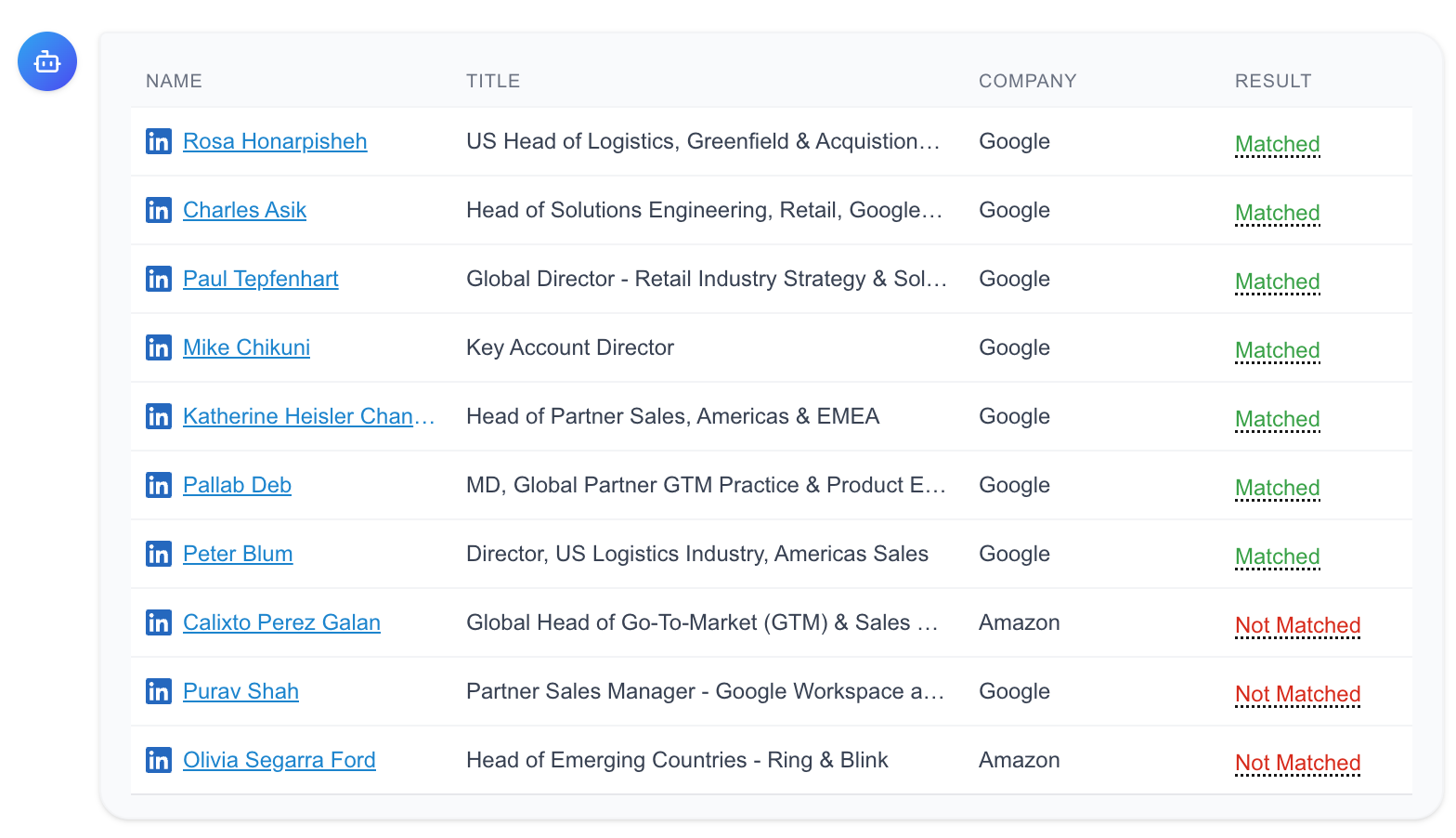Click Google company cell in Rosa Honarpisheh row
Image resolution: width=1456 pixels, height=838 pixels.
1015,141
